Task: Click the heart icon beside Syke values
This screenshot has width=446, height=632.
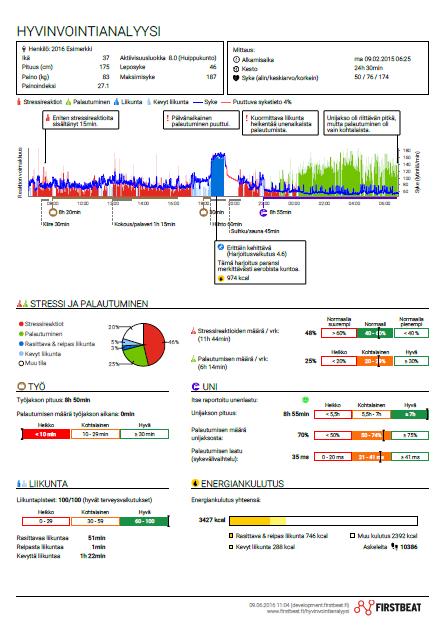Action: coord(236,78)
